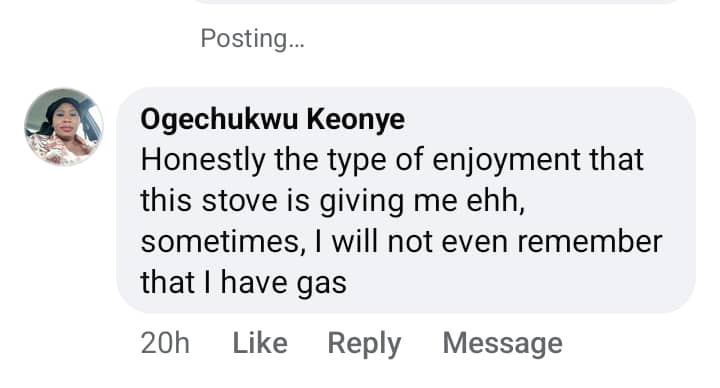Click the commenter name Ogechukwu Keonye

(x=273, y=119)
